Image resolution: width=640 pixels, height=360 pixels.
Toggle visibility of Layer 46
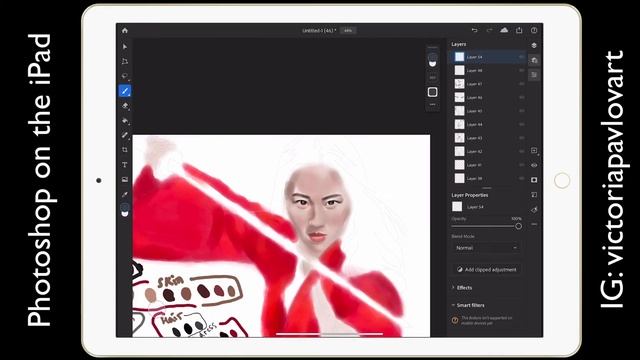coord(521,98)
